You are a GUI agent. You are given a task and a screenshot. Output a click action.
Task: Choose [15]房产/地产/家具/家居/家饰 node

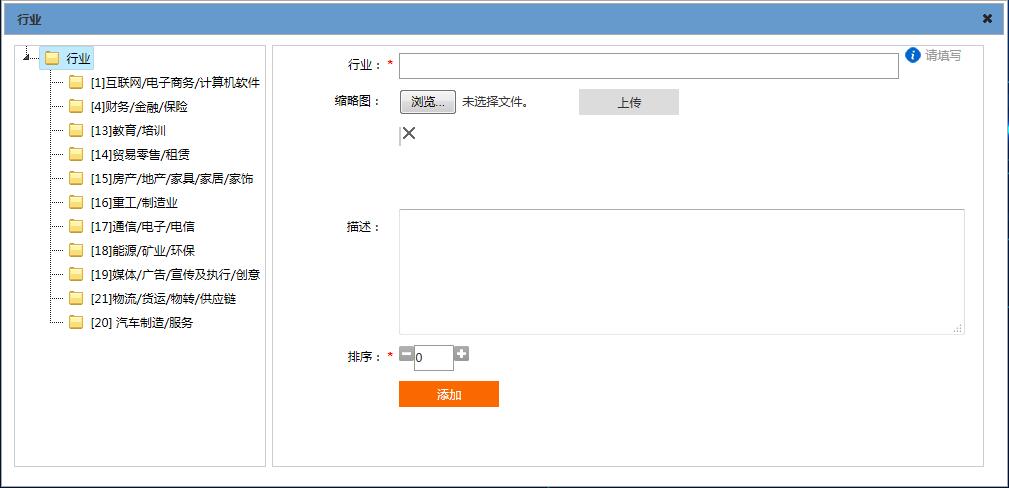coord(171,178)
